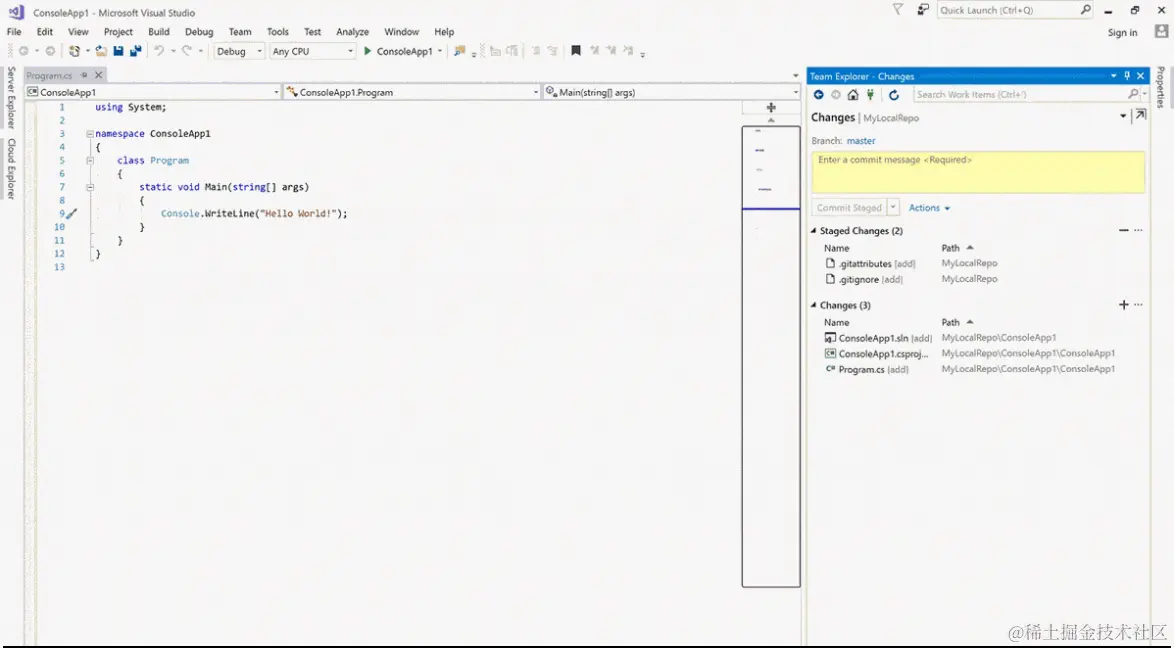
Task: Click the Open File folder icon
Action: tap(101, 51)
